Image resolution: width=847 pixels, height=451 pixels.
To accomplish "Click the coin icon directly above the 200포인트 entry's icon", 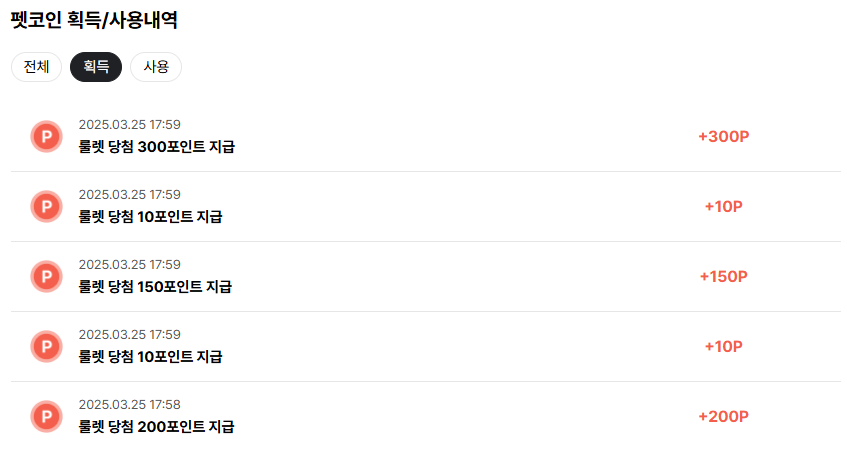I will coord(46,346).
